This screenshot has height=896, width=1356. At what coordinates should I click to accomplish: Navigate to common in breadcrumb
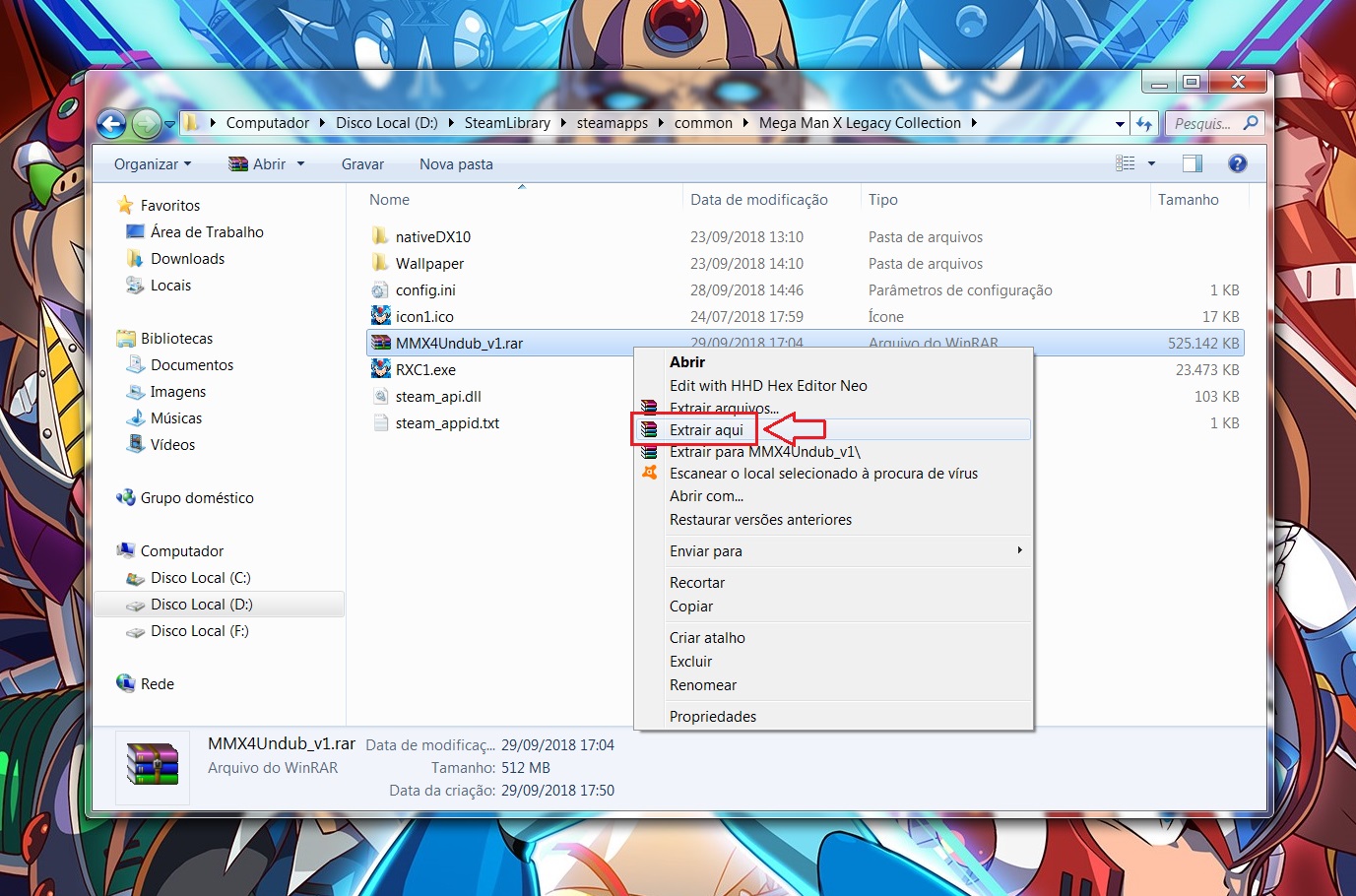click(703, 123)
